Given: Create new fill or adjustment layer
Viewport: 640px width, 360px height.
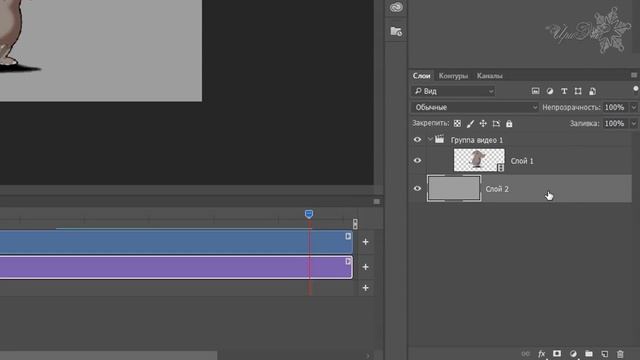Looking at the screenshot, I should coord(573,353).
